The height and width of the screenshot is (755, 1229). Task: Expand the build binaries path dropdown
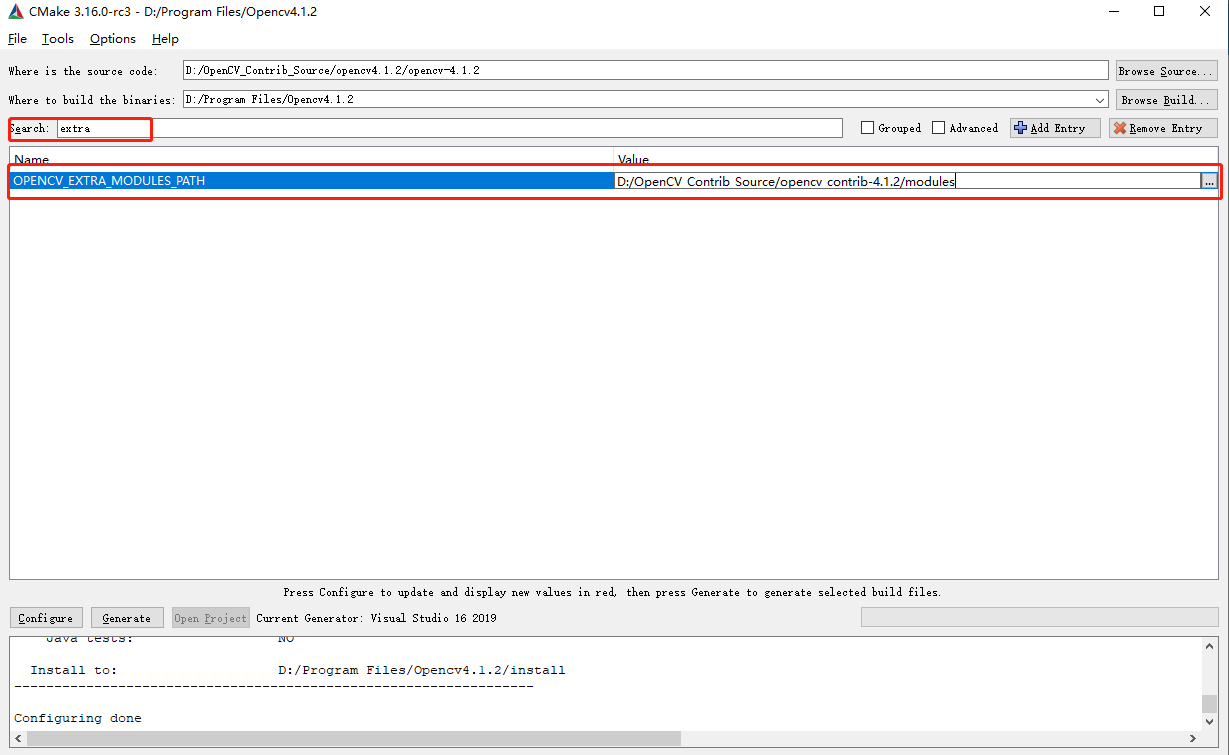click(1100, 99)
